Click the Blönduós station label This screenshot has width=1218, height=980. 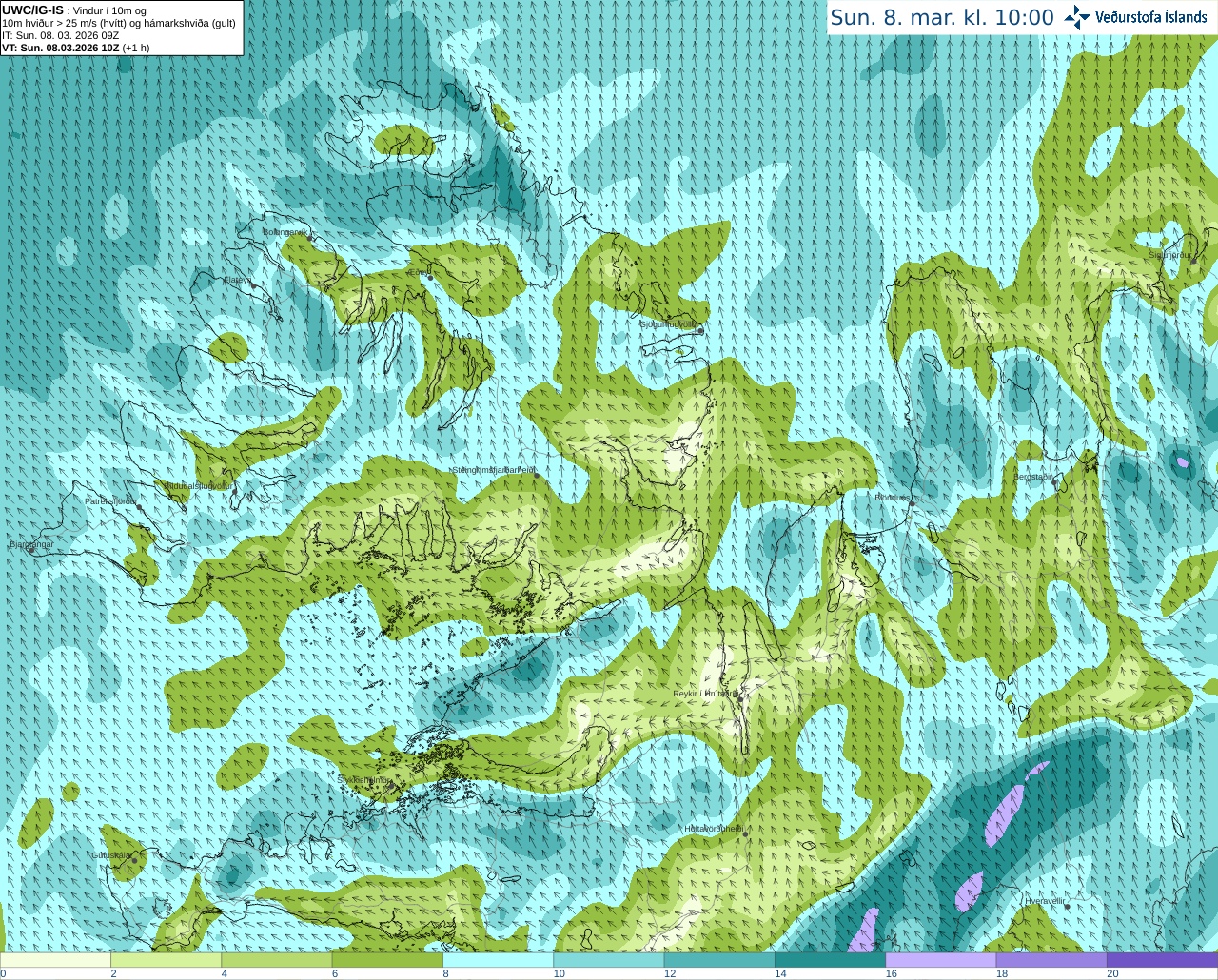pyautogui.click(x=893, y=498)
